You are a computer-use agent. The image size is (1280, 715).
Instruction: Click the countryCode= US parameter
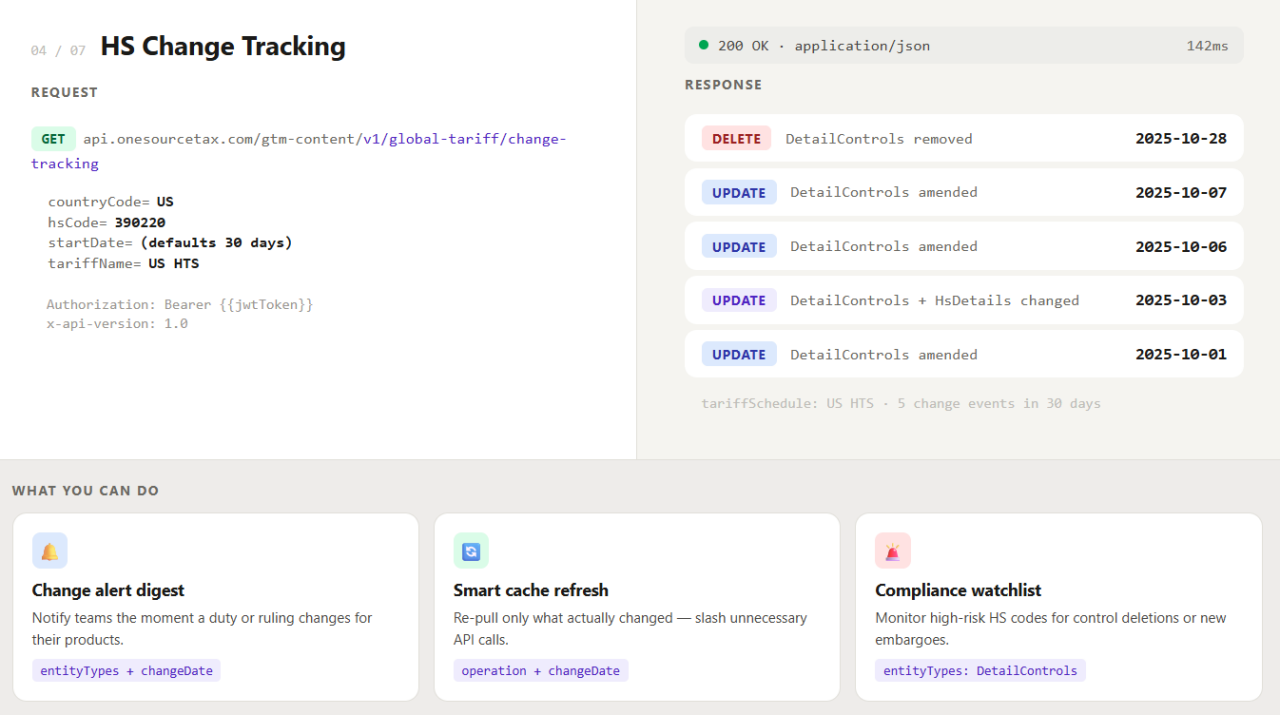[111, 202]
